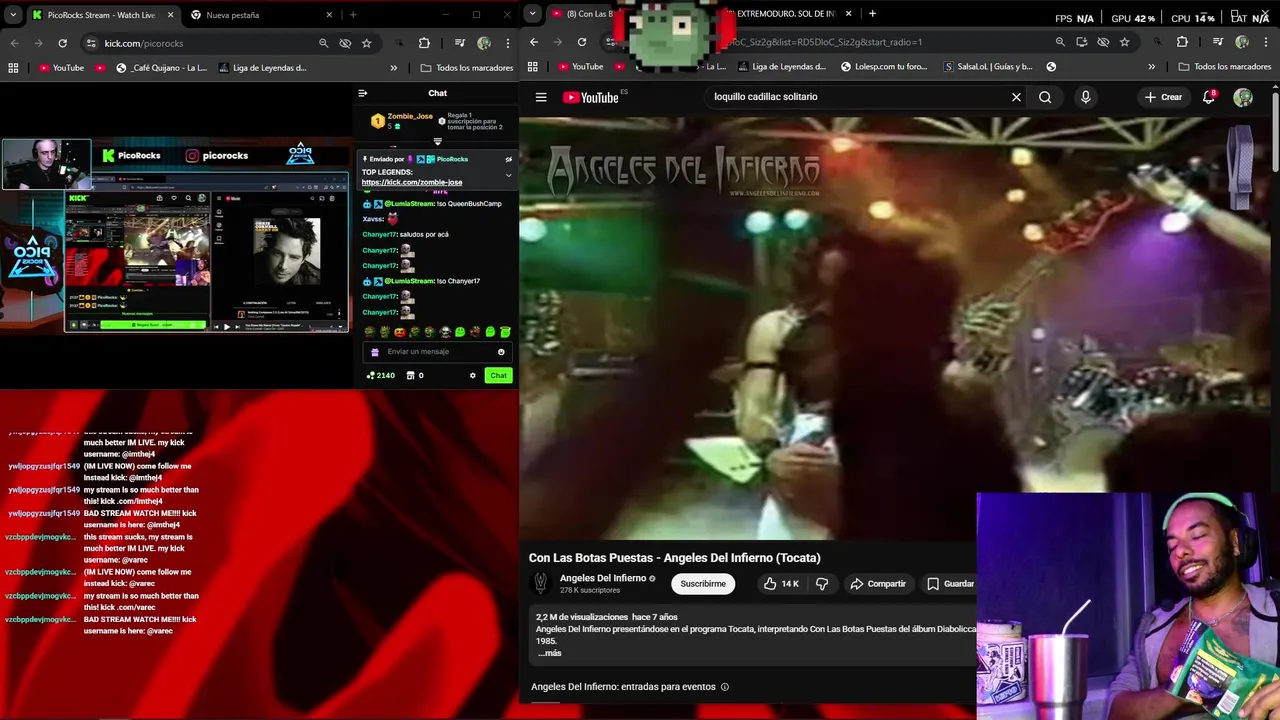
Task: Open new tab in Kick browser window
Action: [353, 15]
